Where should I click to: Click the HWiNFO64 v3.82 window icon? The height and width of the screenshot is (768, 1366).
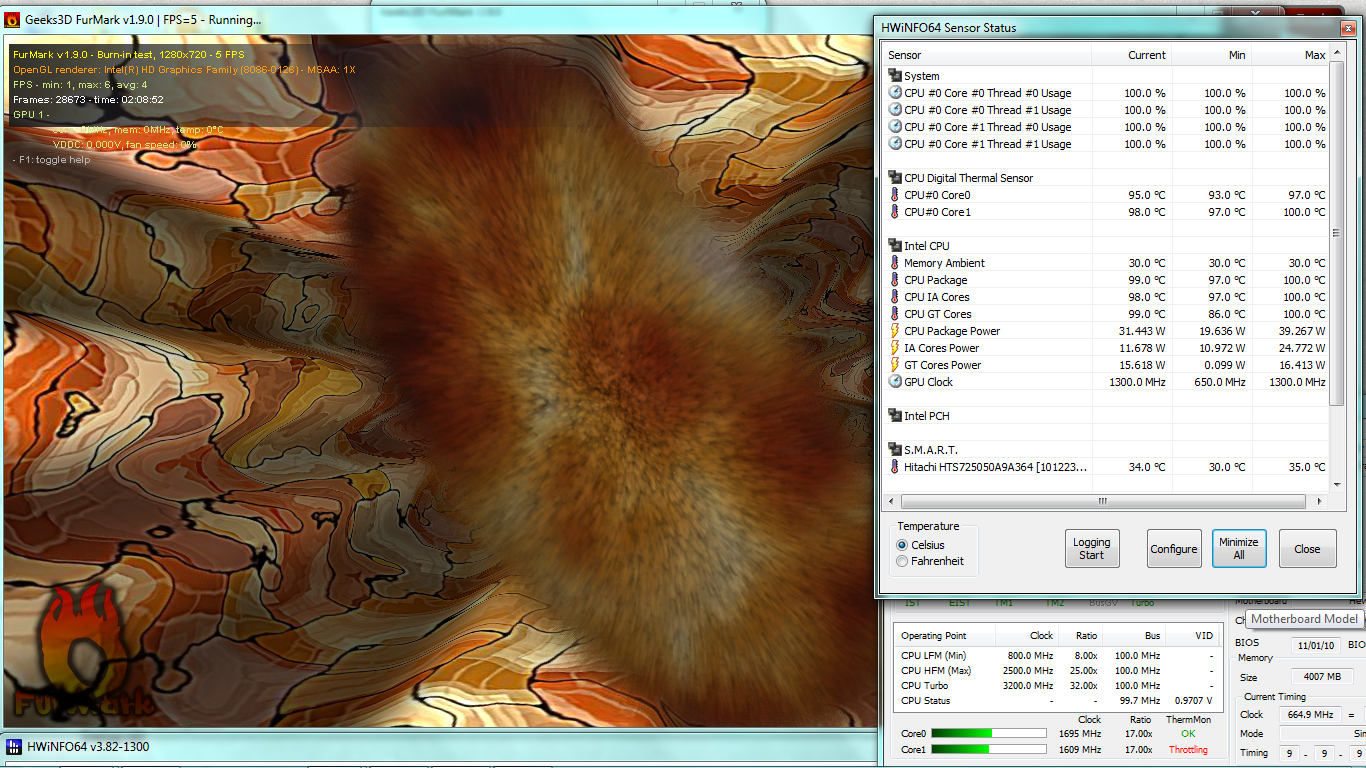[14, 746]
